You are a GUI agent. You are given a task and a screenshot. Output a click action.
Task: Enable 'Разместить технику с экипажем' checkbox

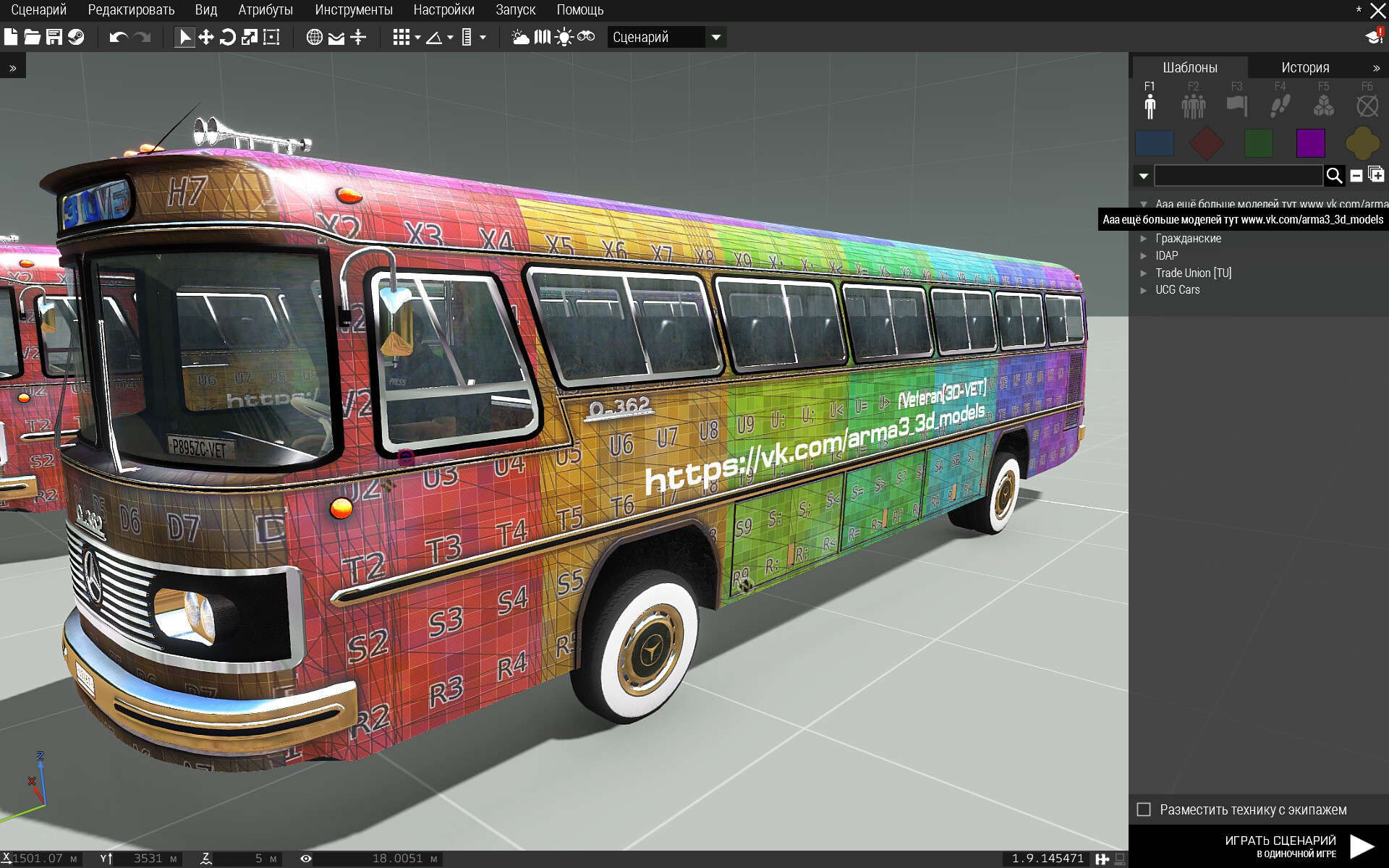(x=1144, y=809)
